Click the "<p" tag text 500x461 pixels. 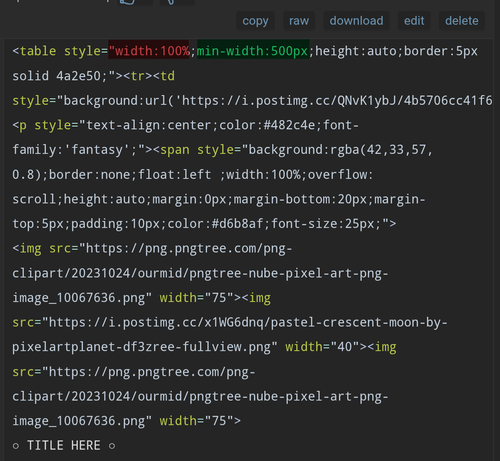pyautogui.click(x=20, y=126)
